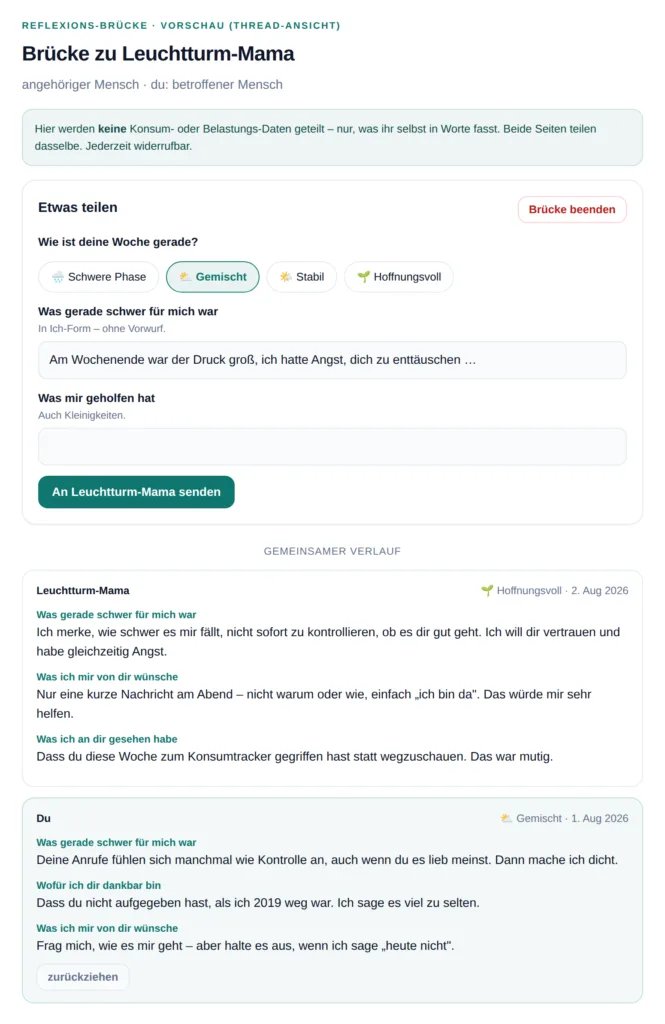Click the 'Gemeinsamer Verlauf' section heading

click(x=332, y=551)
